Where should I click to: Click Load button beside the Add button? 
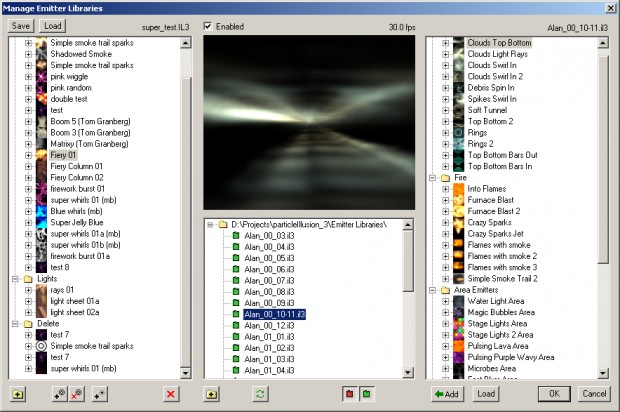[486, 394]
